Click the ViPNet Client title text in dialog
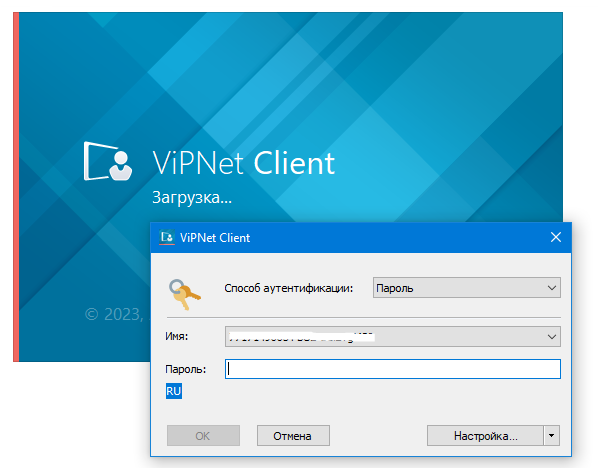This screenshot has height=468, width=598. pos(215,238)
